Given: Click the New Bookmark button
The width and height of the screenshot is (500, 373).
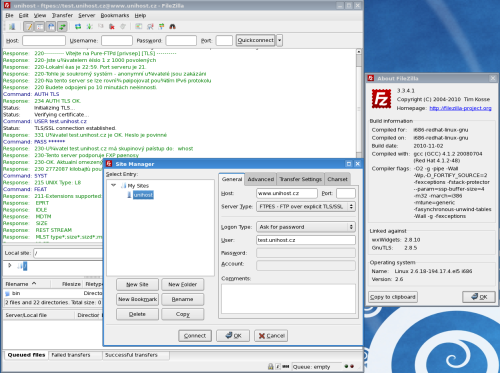Looking at the screenshot, I should click(137, 299).
